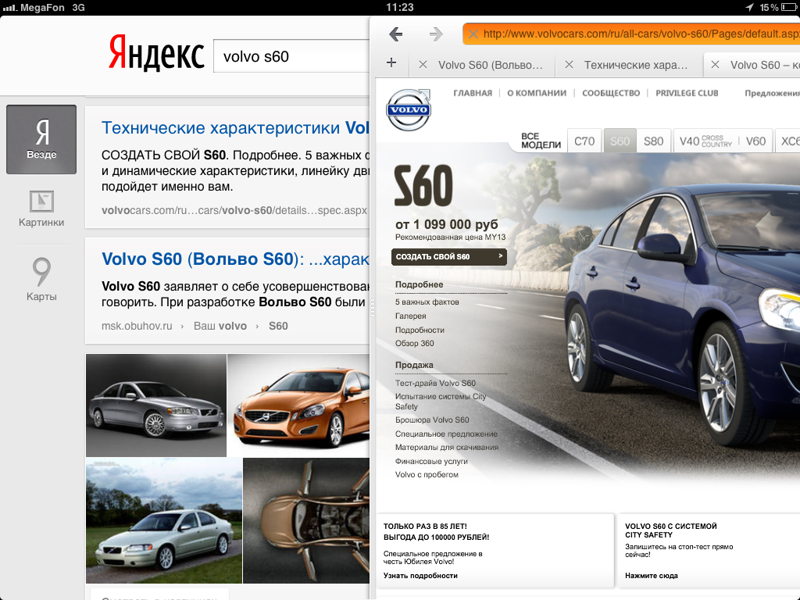Click the 'от 1 099 000 руб' price
Screen dimensions: 800x600
pos(446,224)
